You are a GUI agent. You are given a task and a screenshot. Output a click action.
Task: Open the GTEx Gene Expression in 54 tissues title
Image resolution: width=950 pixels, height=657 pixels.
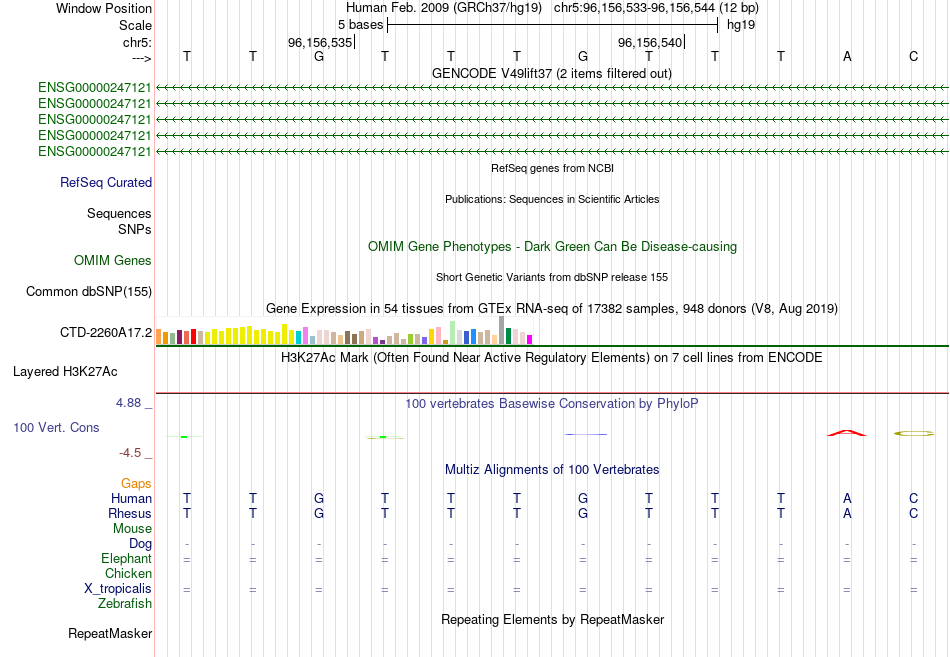(552, 308)
